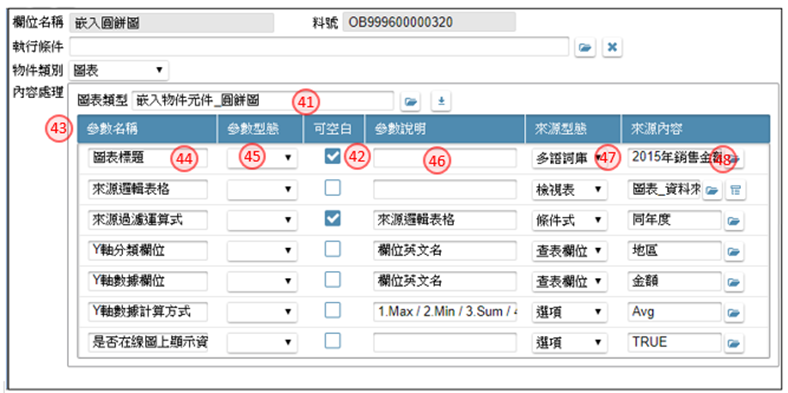Click 參數說明 field starting 1.Max / 2.Min
Image resolution: width=788 pixels, height=393 pixels.
pyautogui.click(x=445, y=312)
